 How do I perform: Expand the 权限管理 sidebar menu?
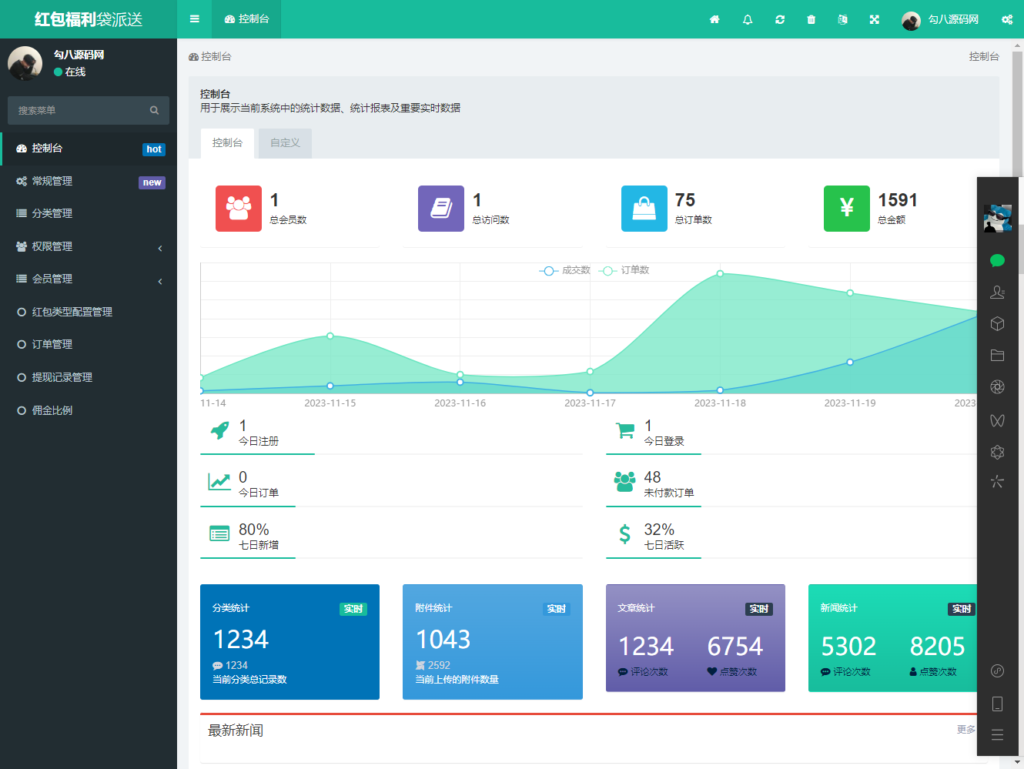[88, 246]
